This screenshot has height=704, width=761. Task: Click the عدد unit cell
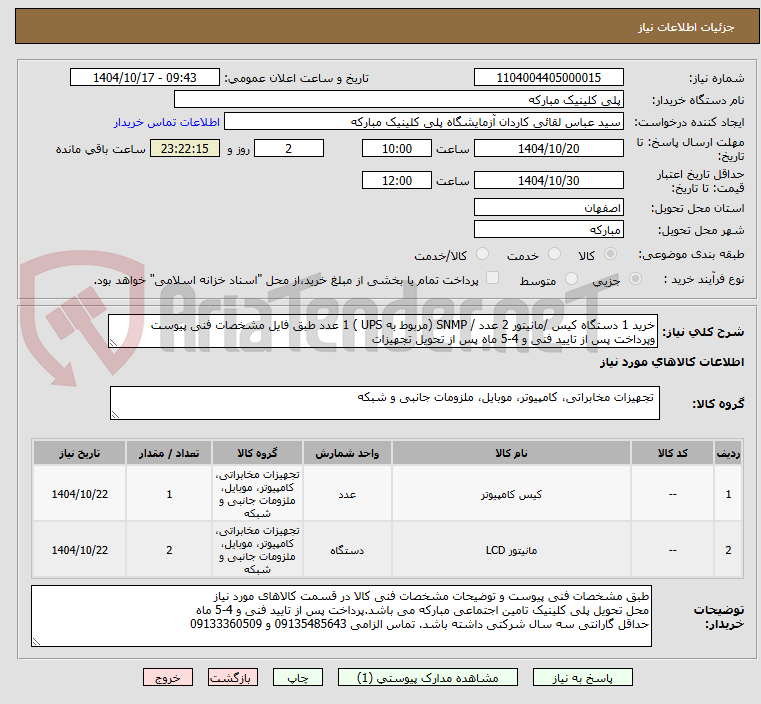(x=347, y=494)
